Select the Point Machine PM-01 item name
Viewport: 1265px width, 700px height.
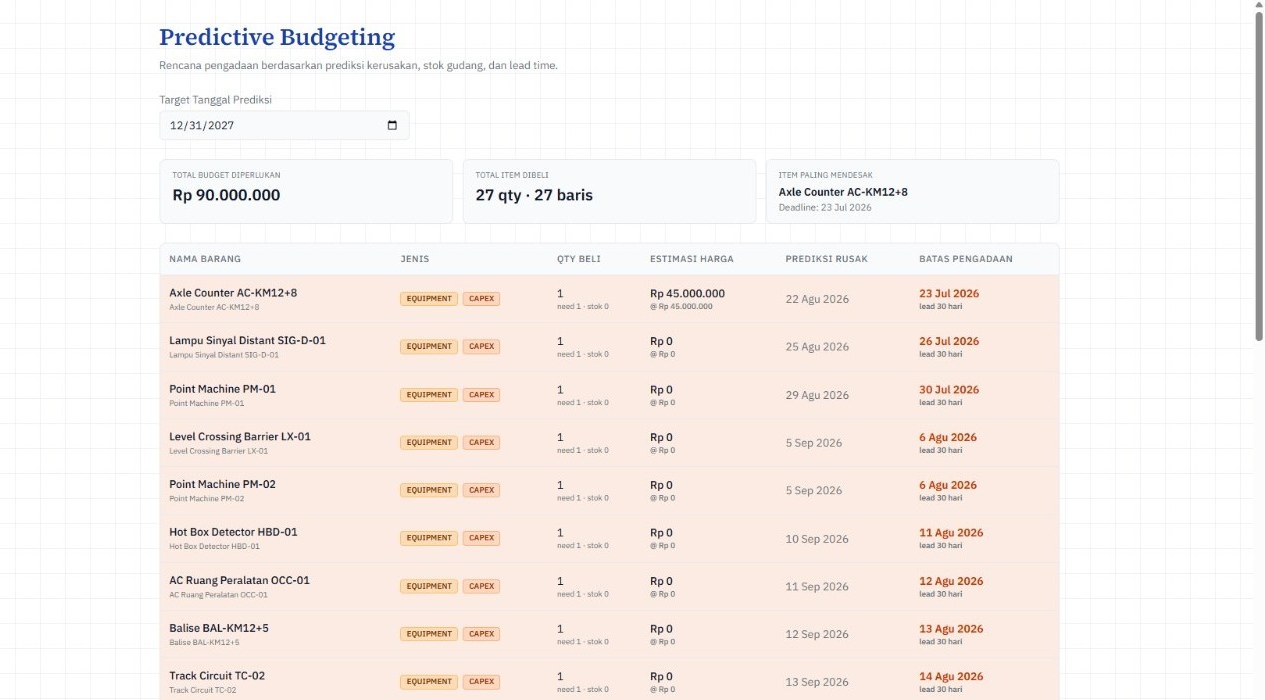pyautogui.click(x=222, y=388)
